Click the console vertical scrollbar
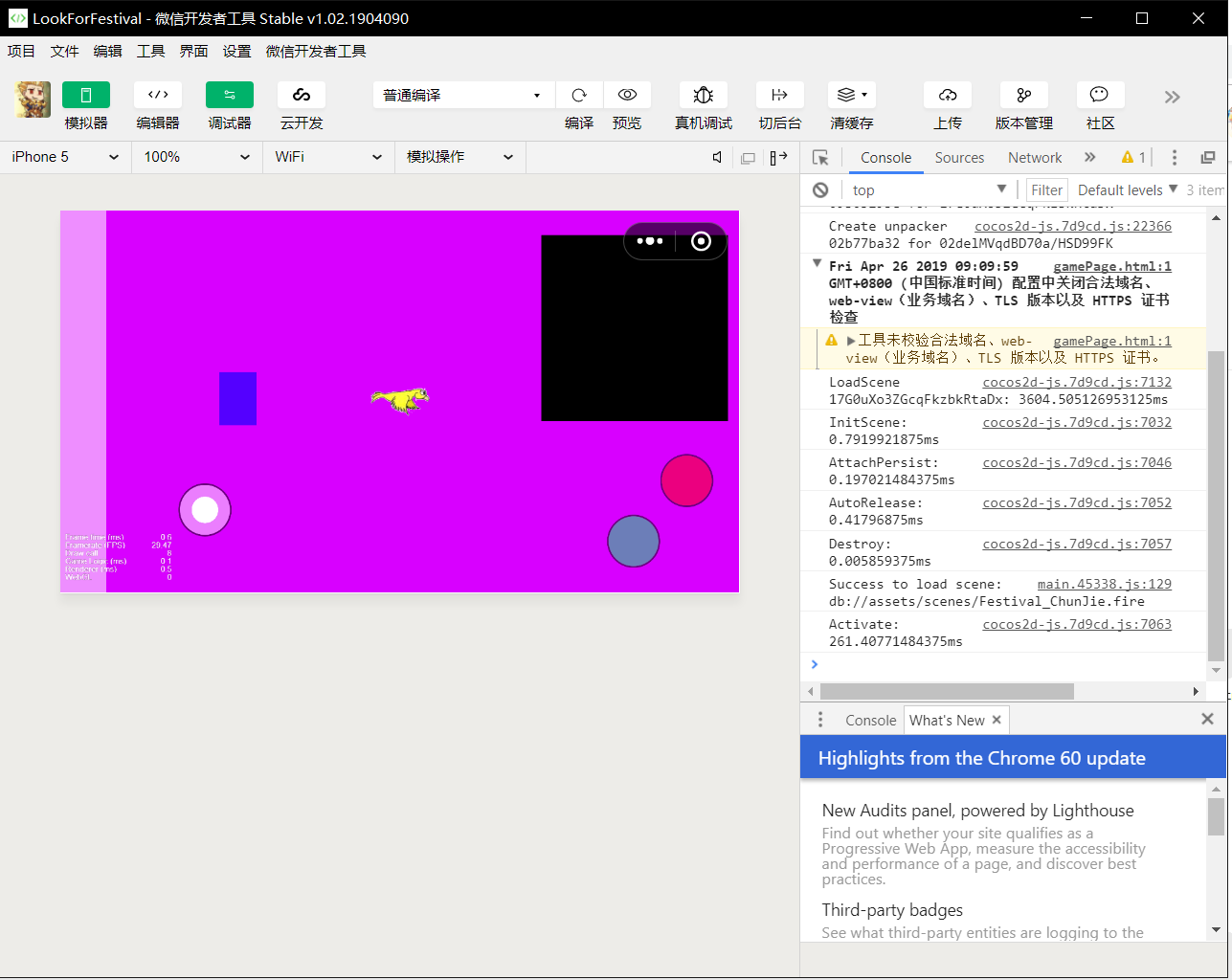Image resolution: width=1232 pixels, height=980 pixels. [1216, 505]
